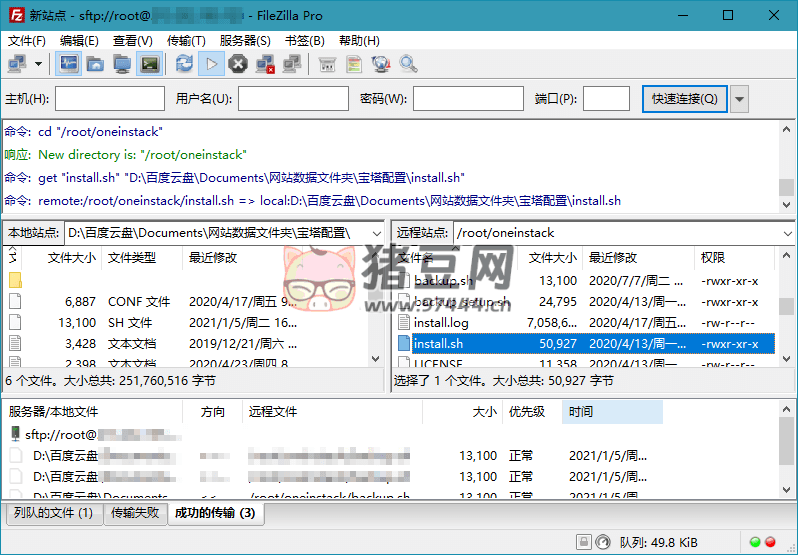The height and width of the screenshot is (555, 798).
Task: Toggle message log display icon
Action: tap(69, 64)
